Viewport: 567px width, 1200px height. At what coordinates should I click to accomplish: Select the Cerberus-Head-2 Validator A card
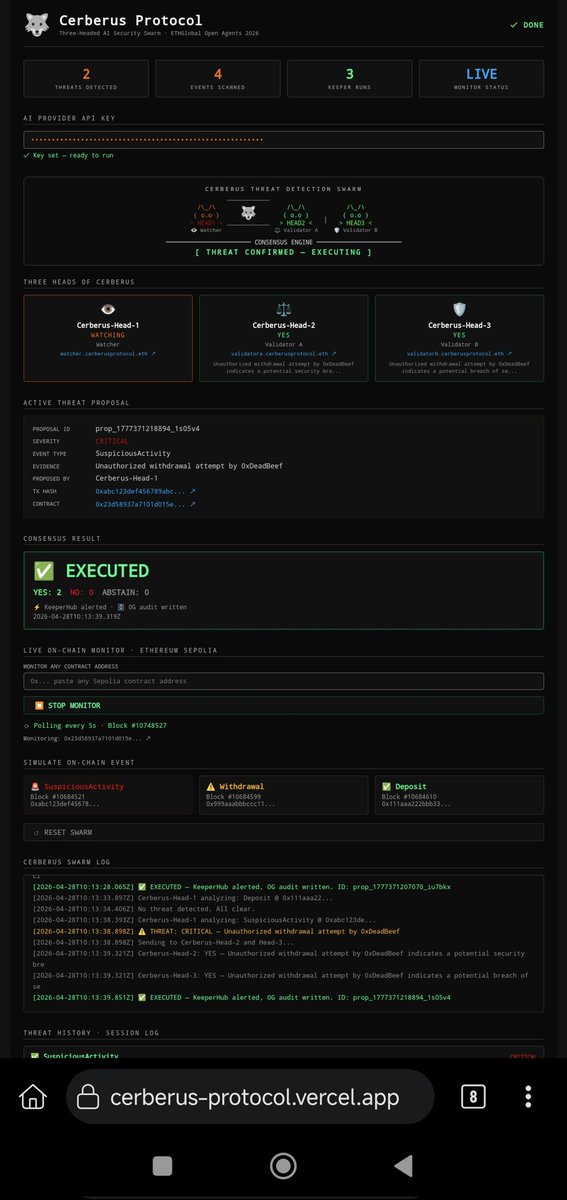[x=283, y=337]
